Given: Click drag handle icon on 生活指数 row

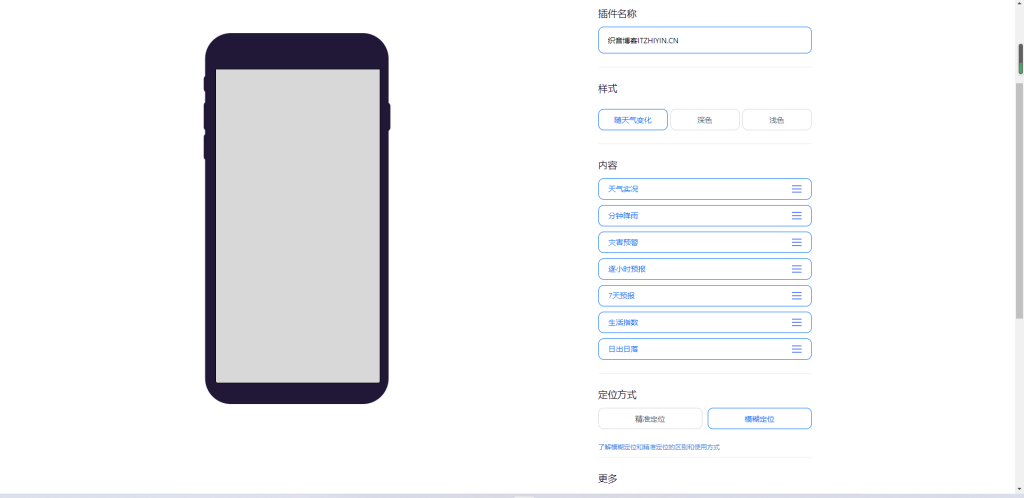Looking at the screenshot, I should point(797,322).
